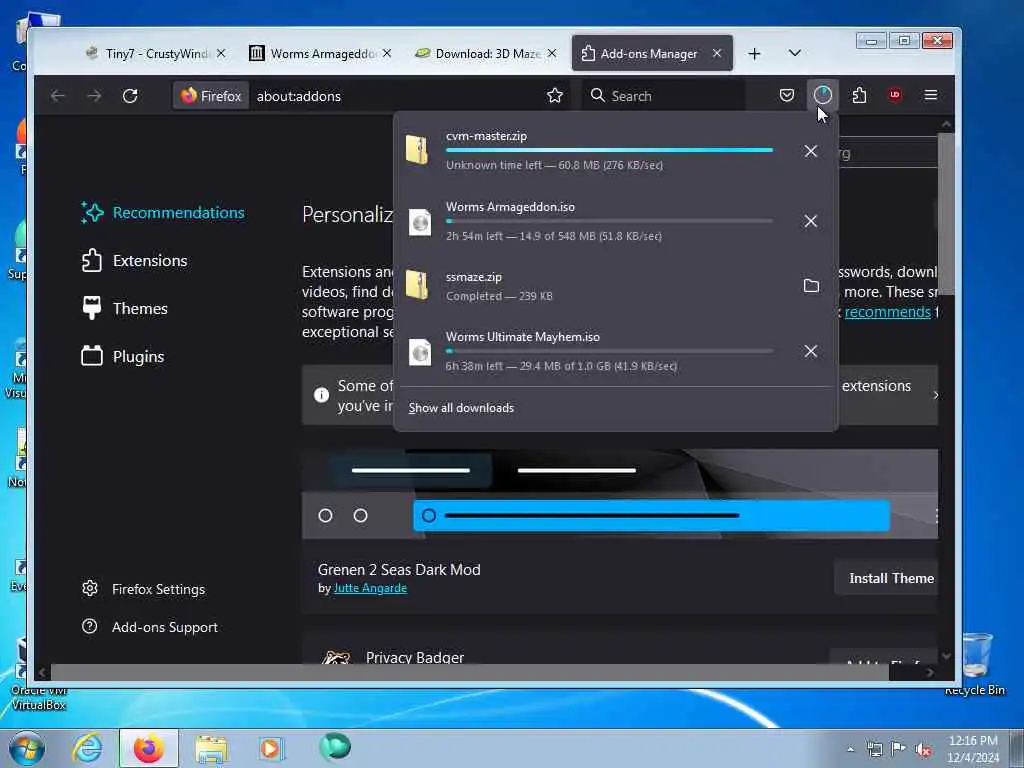Click the page horizontal scrollbar

[470, 672]
